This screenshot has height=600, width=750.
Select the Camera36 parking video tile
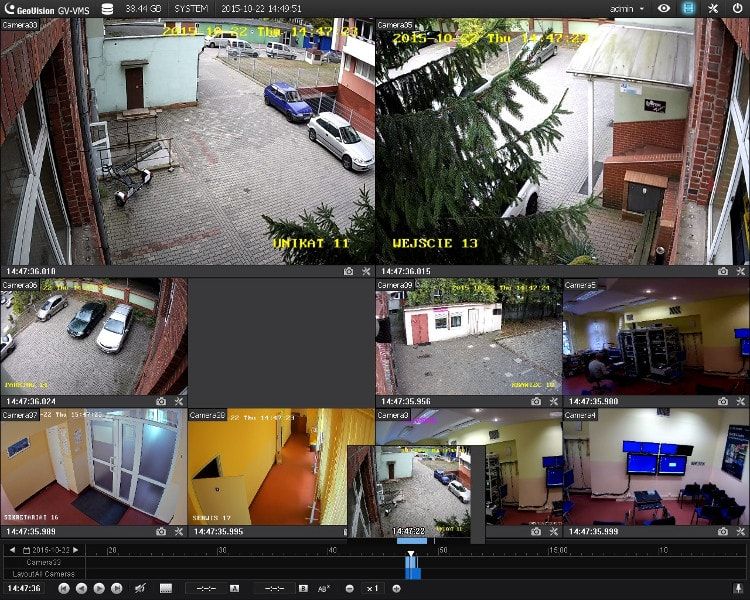(x=94, y=337)
